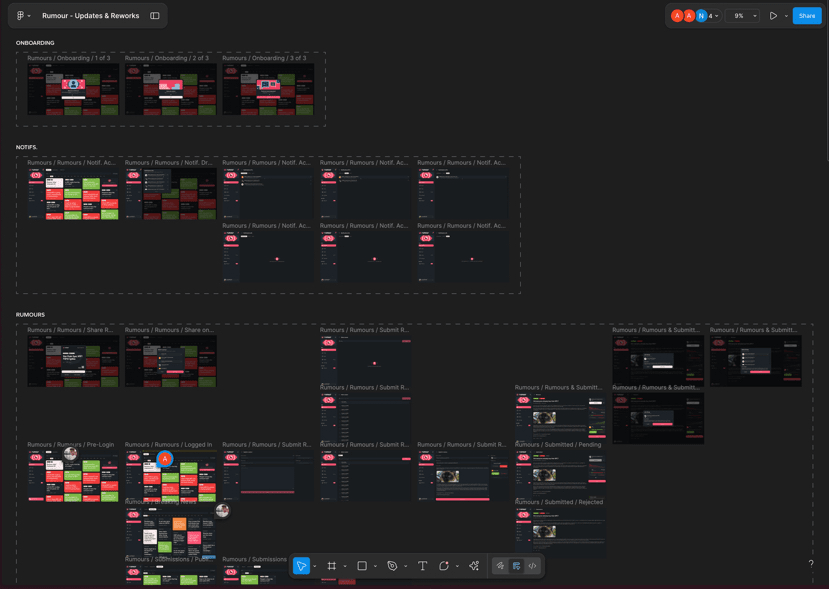The width and height of the screenshot is (829, 589).
Task: Expand the shape tools dropdown arrow
Action: (375, 567)
